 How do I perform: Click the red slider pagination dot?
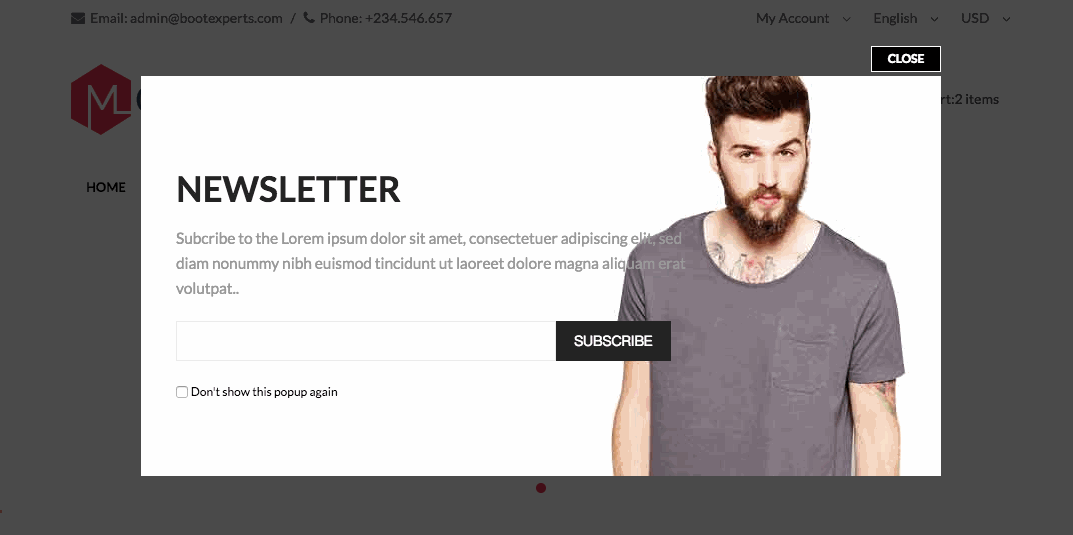coord(541,488)
